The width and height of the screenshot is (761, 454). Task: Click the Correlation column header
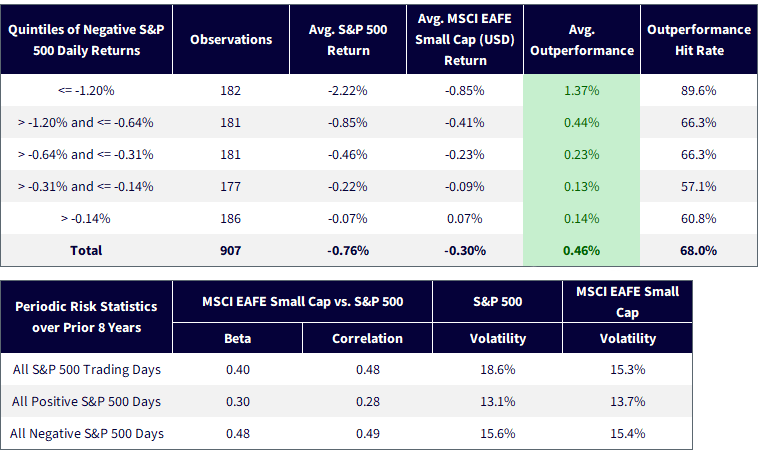click(x=367, y=338)
